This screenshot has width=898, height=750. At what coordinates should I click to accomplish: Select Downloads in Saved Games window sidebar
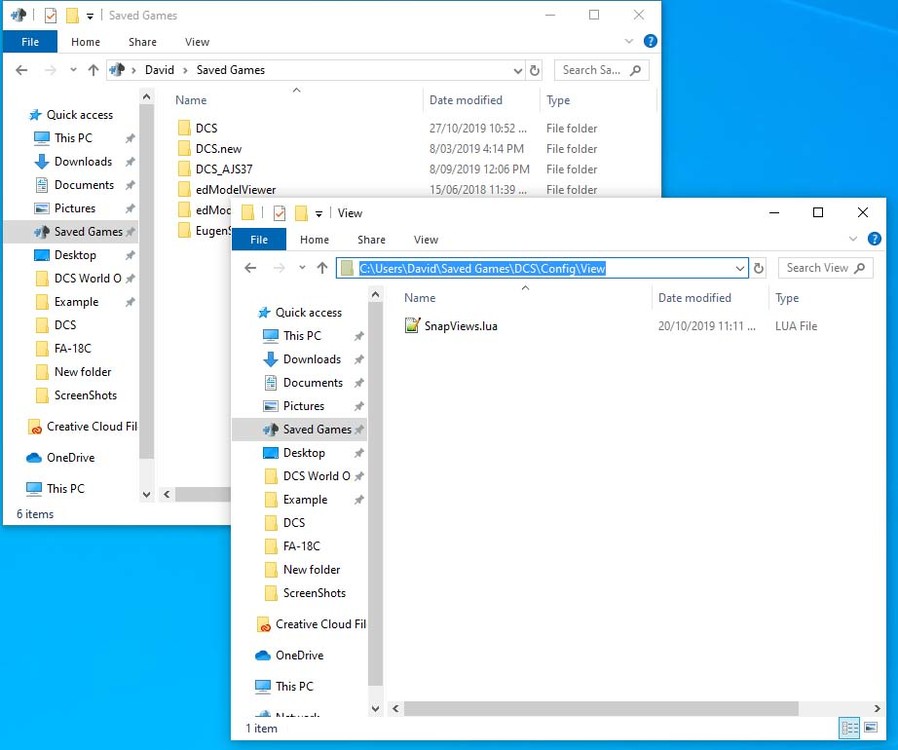[x=83, y=161]
